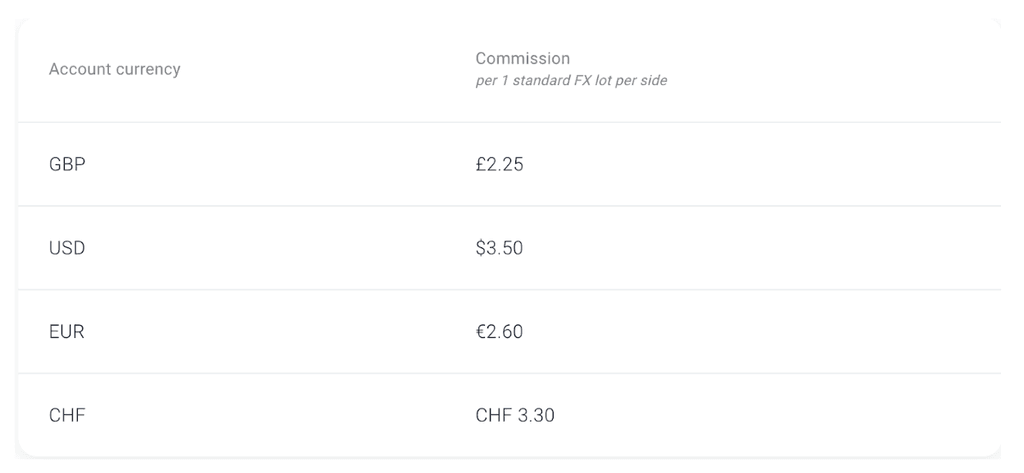Select the EUR currency label

pos(66,332)
